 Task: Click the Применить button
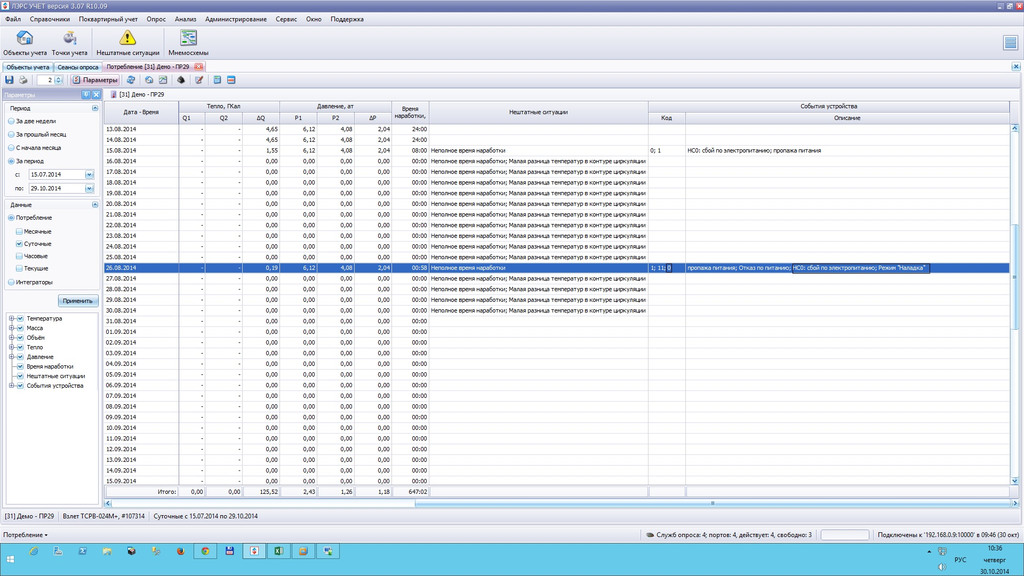point(78,301)
